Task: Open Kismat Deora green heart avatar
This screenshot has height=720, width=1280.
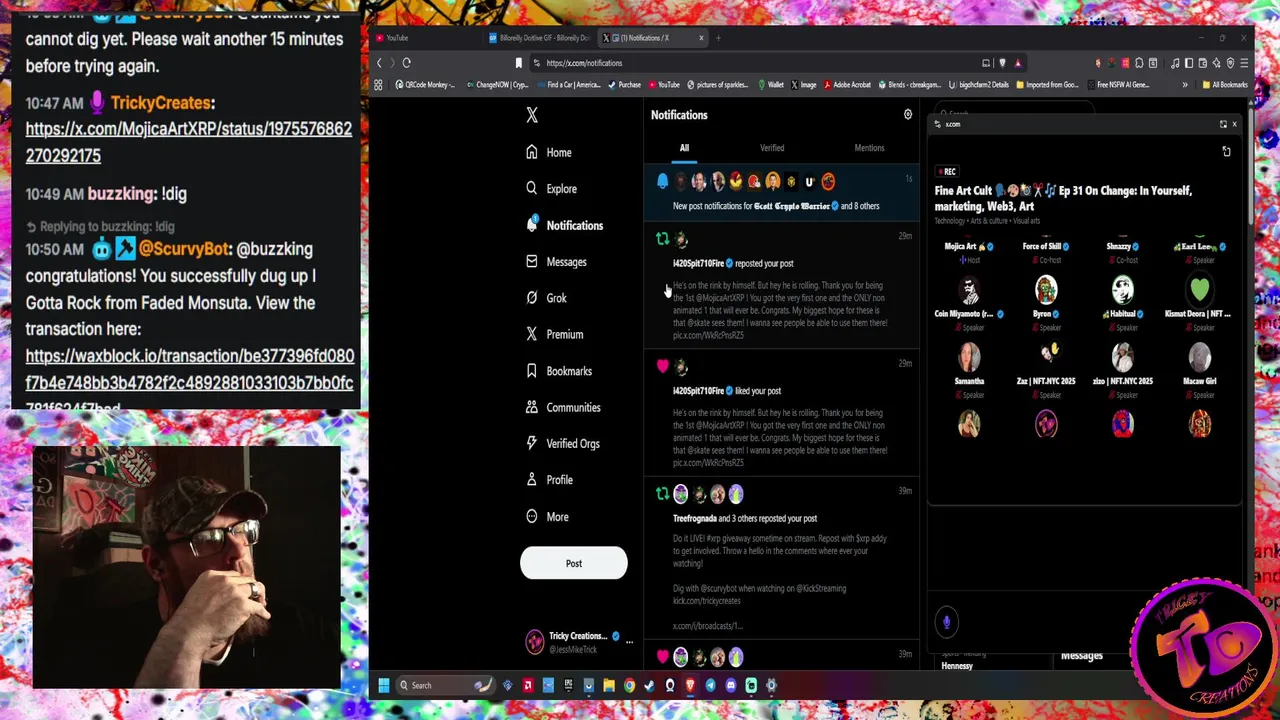Action: coord(1199,290)
